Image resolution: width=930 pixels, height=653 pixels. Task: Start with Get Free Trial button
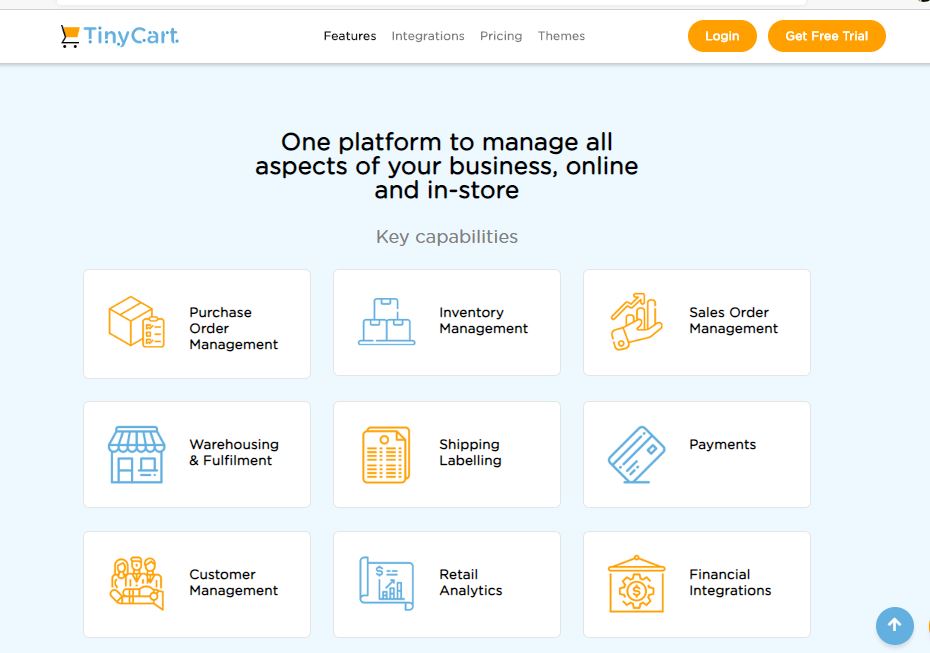tap(826, 36)
